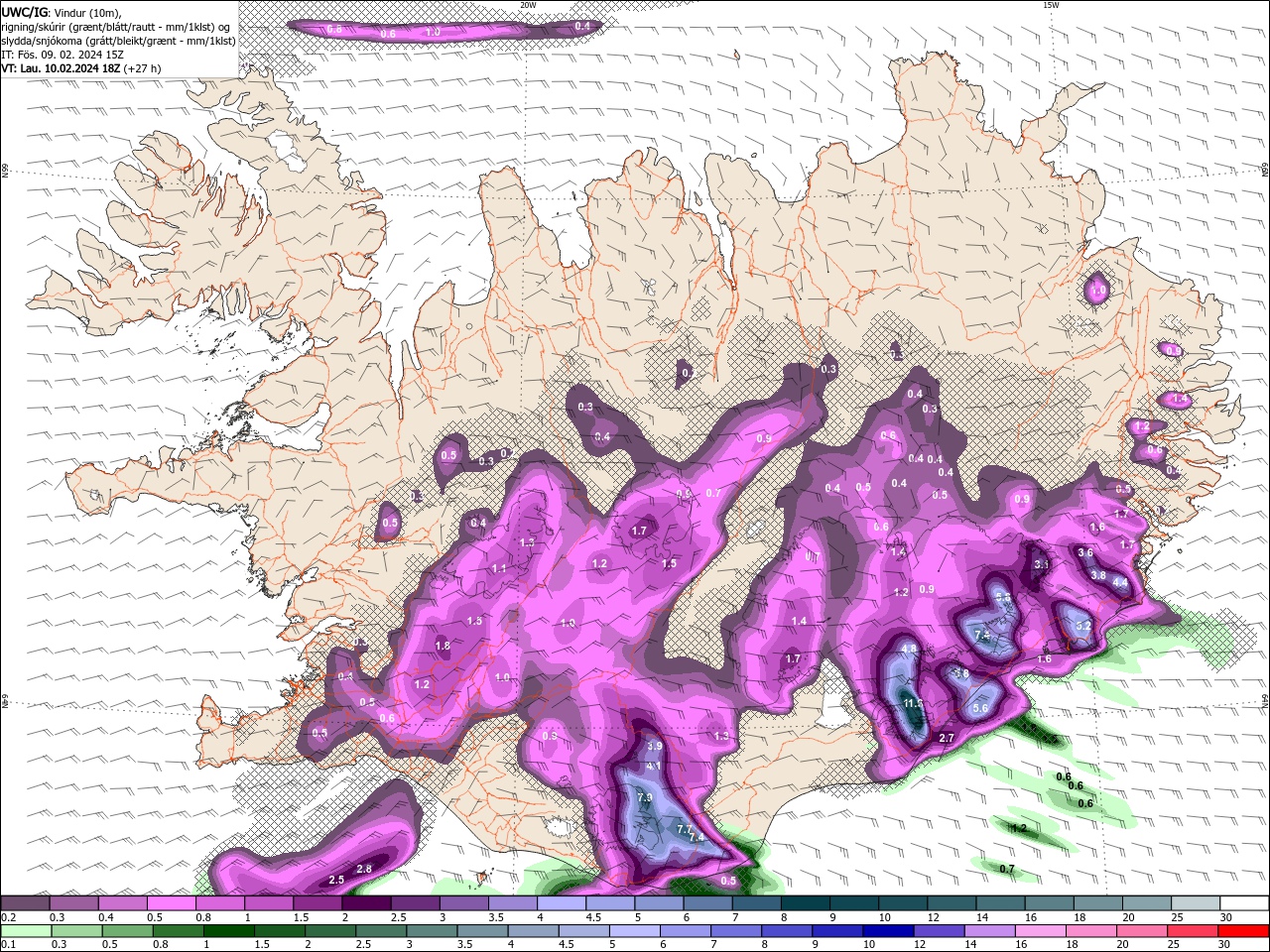This screenshot has height=952, width=1270.
Task: Click the '3.1' value in the dark purple patch
Action: click(1042, 563)
